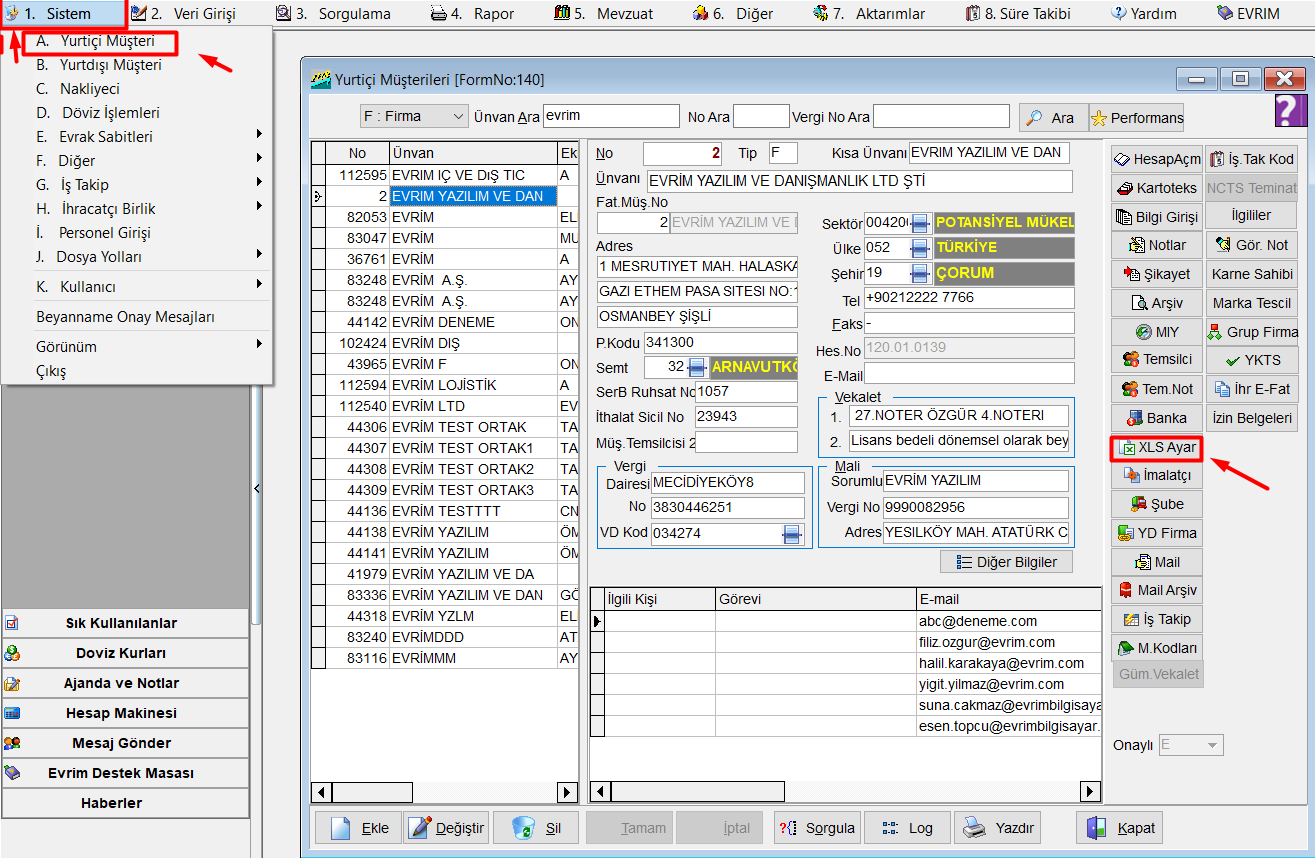Open İş Takip button in side panel
The height and width of the screenshot is (858, 1315).
[1156, 620]
